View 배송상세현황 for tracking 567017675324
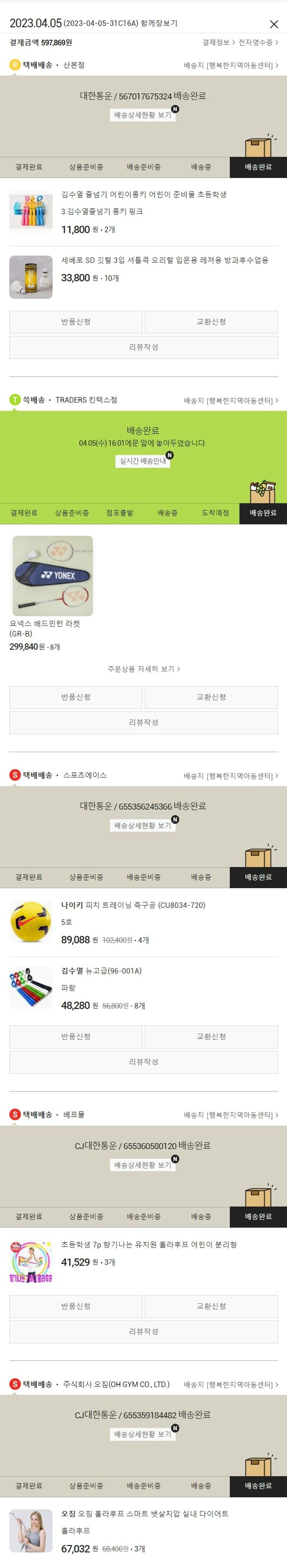 [143, 114]
